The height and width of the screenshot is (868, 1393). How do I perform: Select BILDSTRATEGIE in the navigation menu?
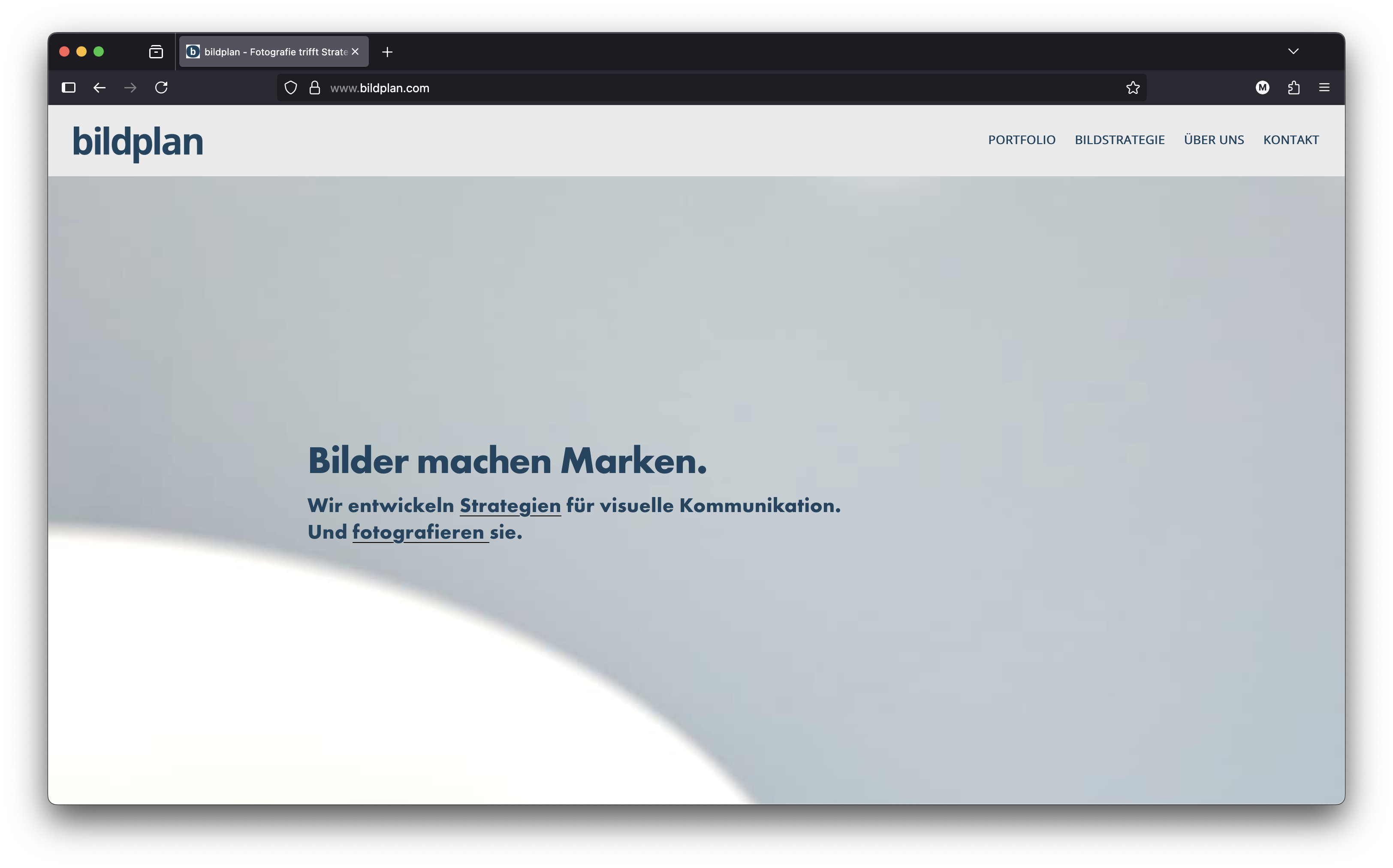point(1119,139)
